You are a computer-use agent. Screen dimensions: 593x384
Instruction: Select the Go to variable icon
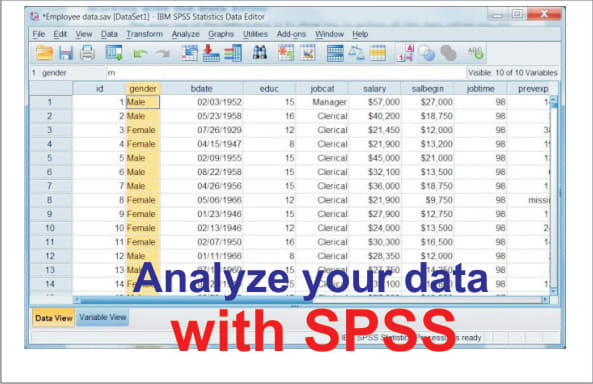pyautogui.click(x=211, y=53)
